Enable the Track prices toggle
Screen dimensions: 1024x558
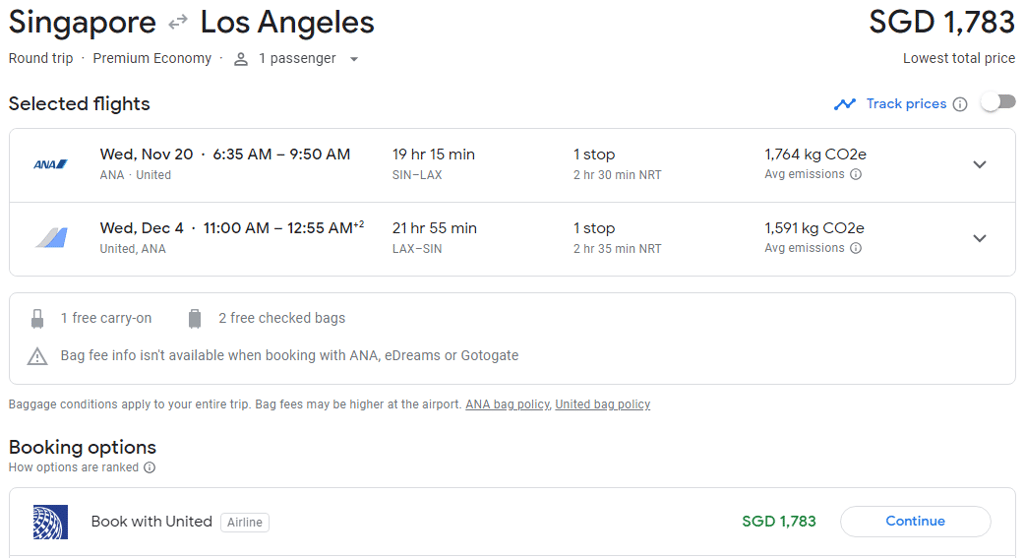pyautogui.click(x=998, y=102)
